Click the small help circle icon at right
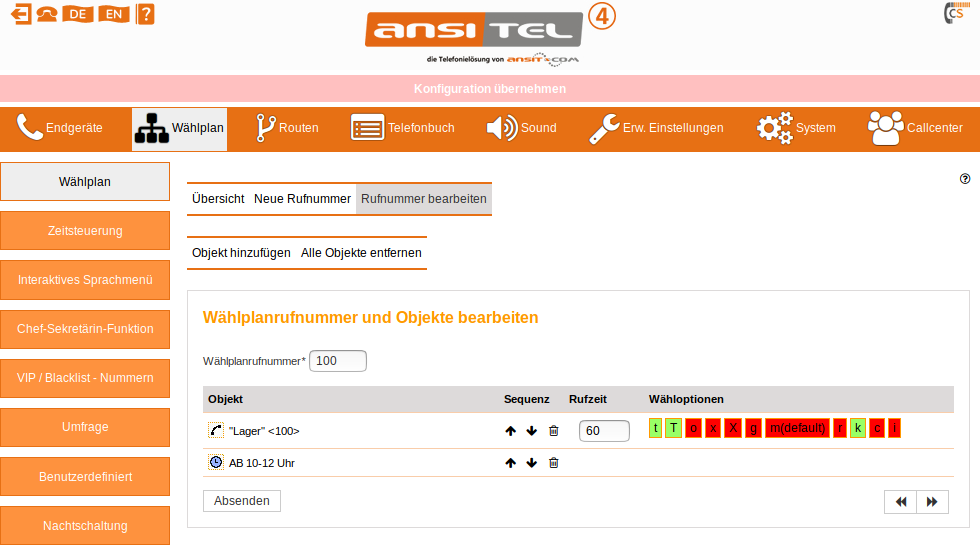The width and height of the screenshot is (980, 555). 965,179
